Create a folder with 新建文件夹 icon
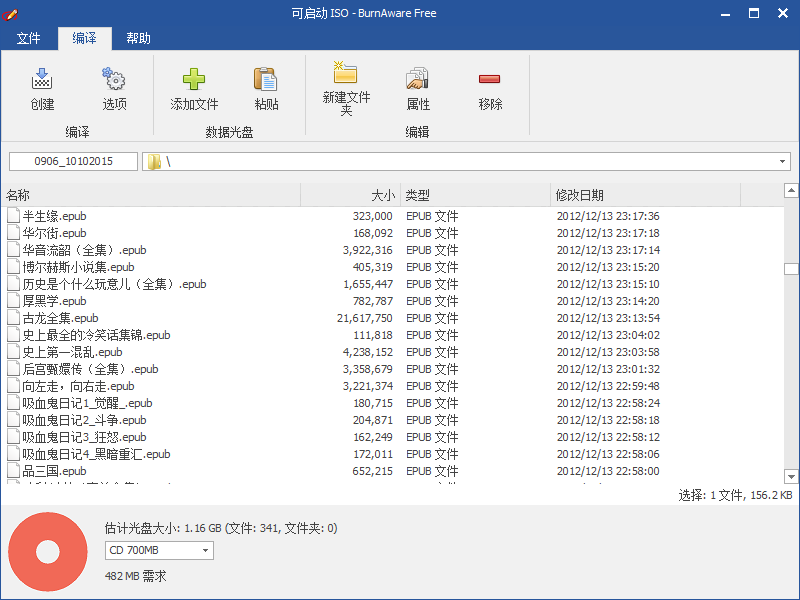 click(346, 73)
